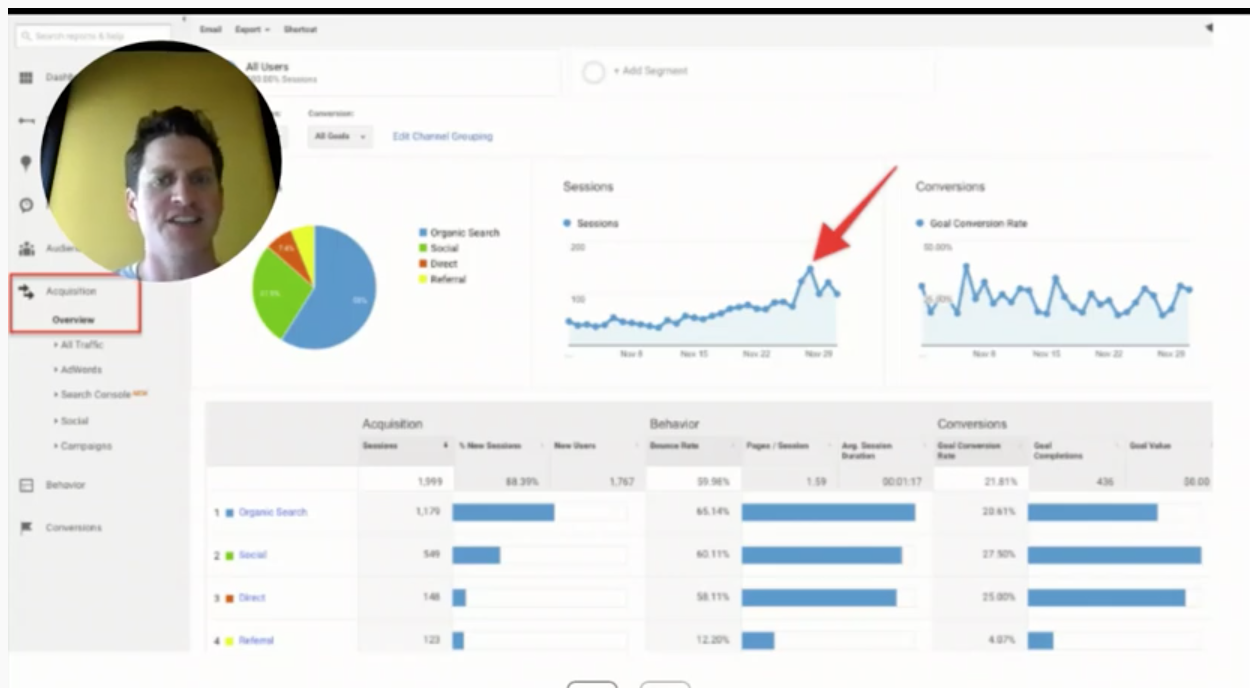Screen dimensions: 1250x688
Task: Open the Dashboards grid icon in sidebar
Action: pyautogui.click(x=27, y=77)
